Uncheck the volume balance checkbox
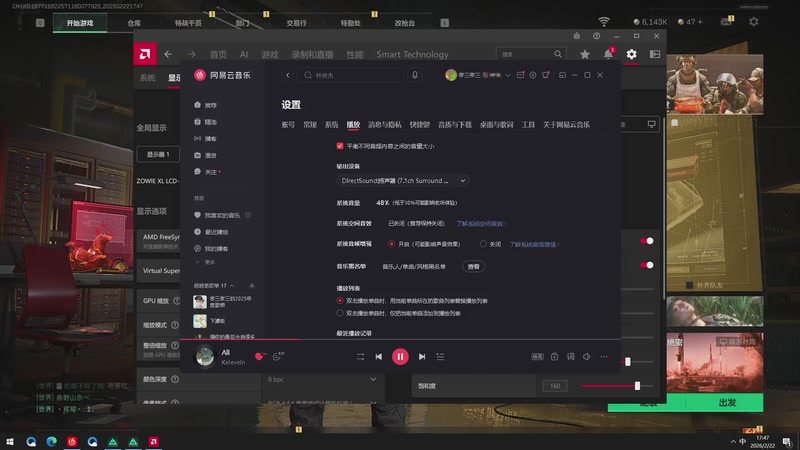 click(x=340, y=146)
